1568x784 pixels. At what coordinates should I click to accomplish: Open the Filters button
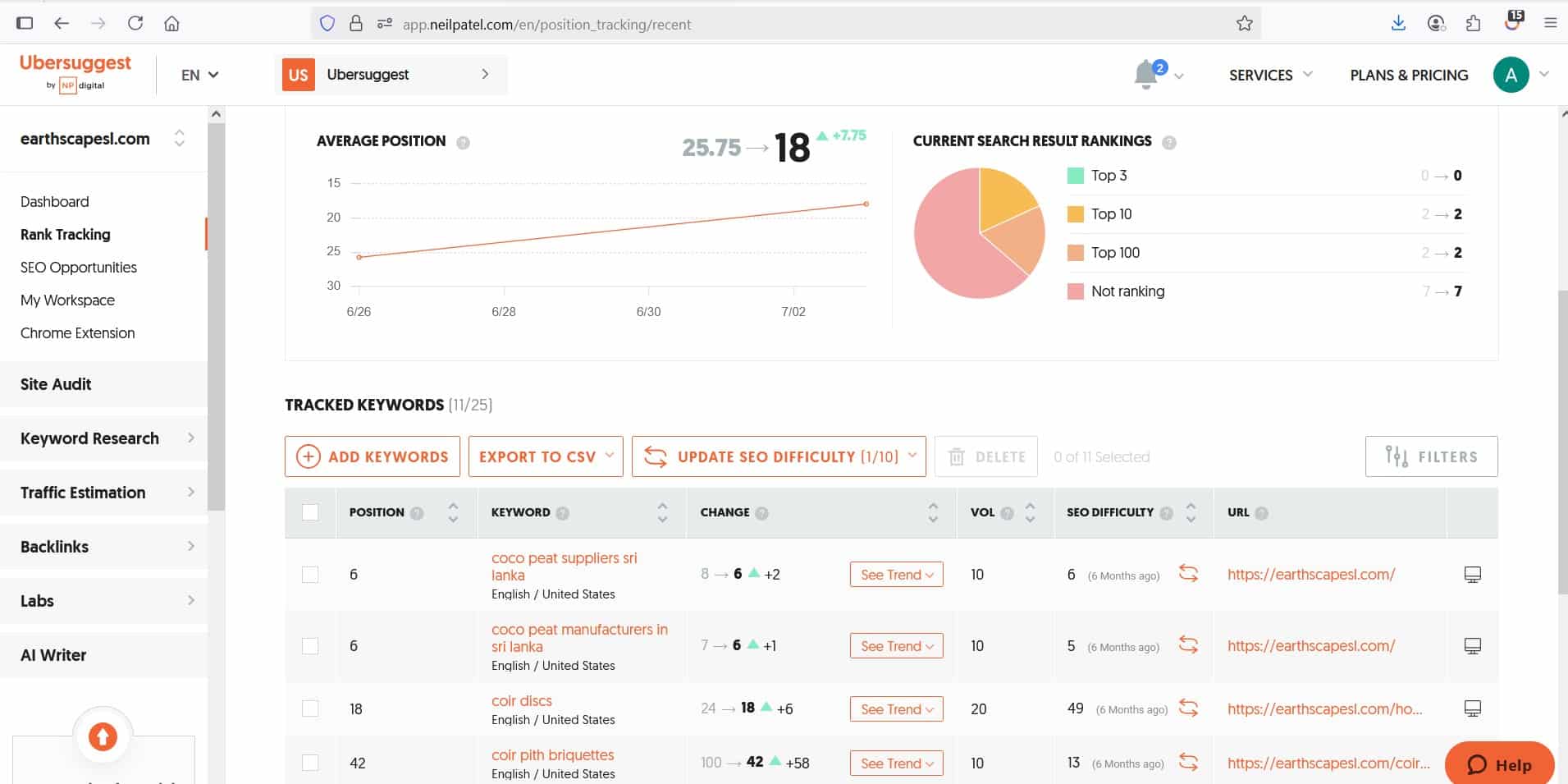click(1431, 456)
